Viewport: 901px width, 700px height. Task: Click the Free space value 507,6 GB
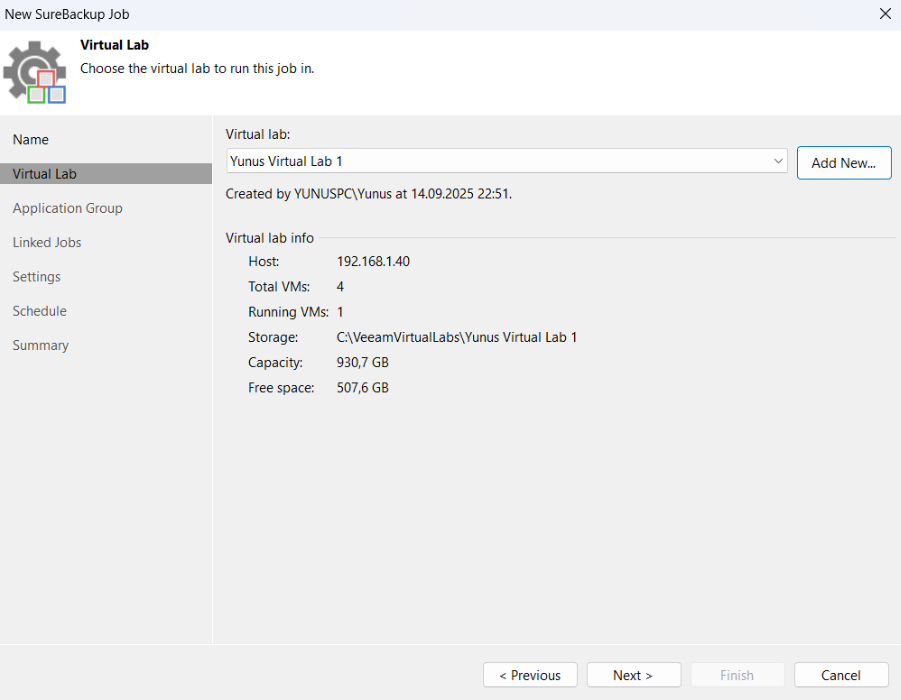(362, 388)
